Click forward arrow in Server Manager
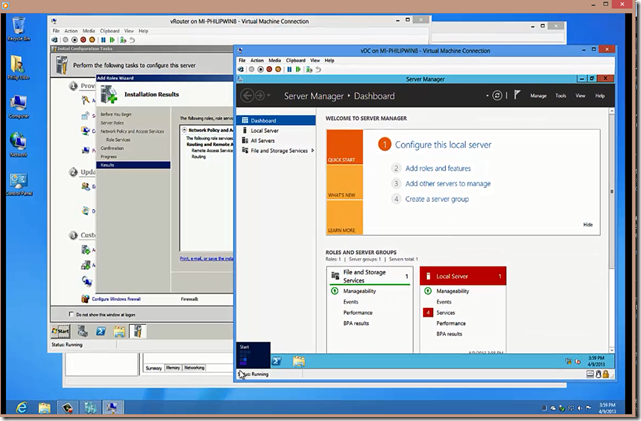The width and height of the screenshot is (641, 421). (x=260, y=96)
